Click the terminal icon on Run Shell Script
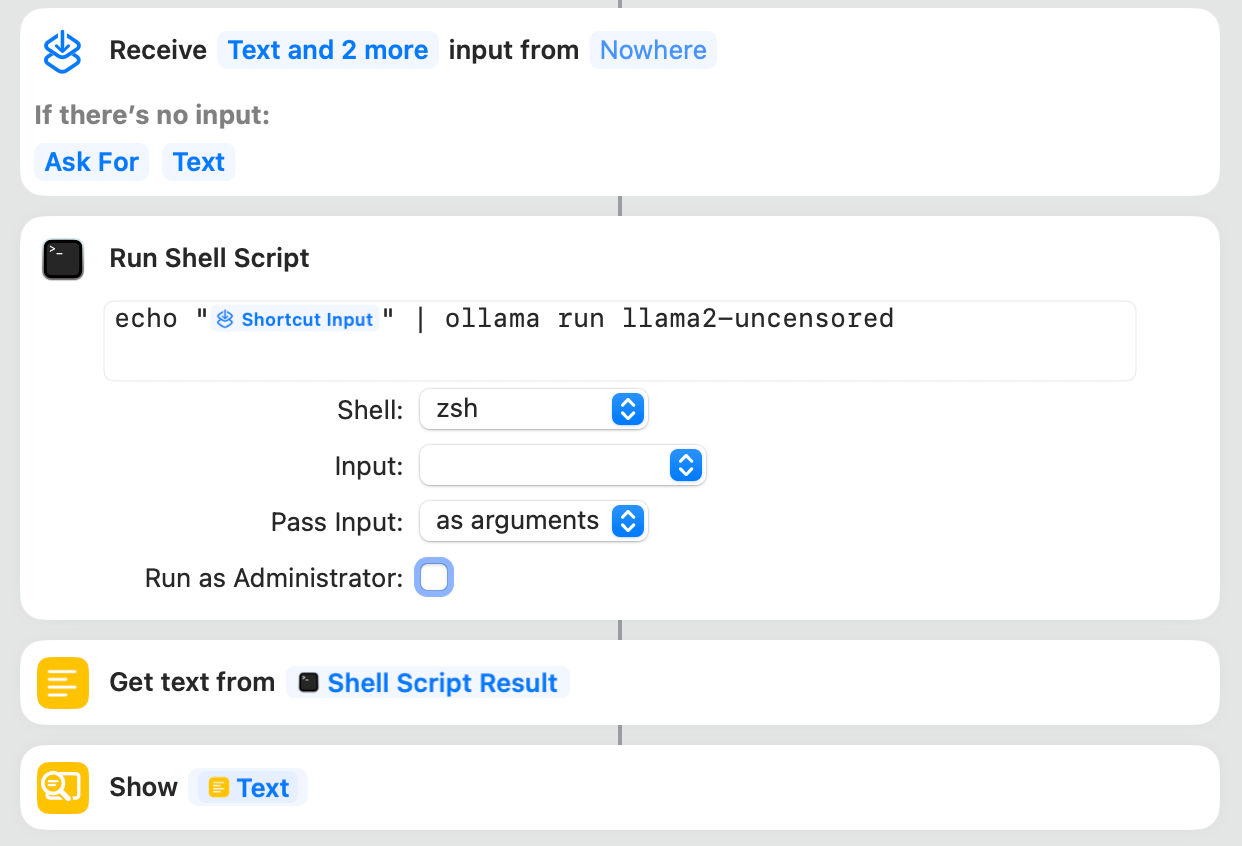 (x=62, y=259)
